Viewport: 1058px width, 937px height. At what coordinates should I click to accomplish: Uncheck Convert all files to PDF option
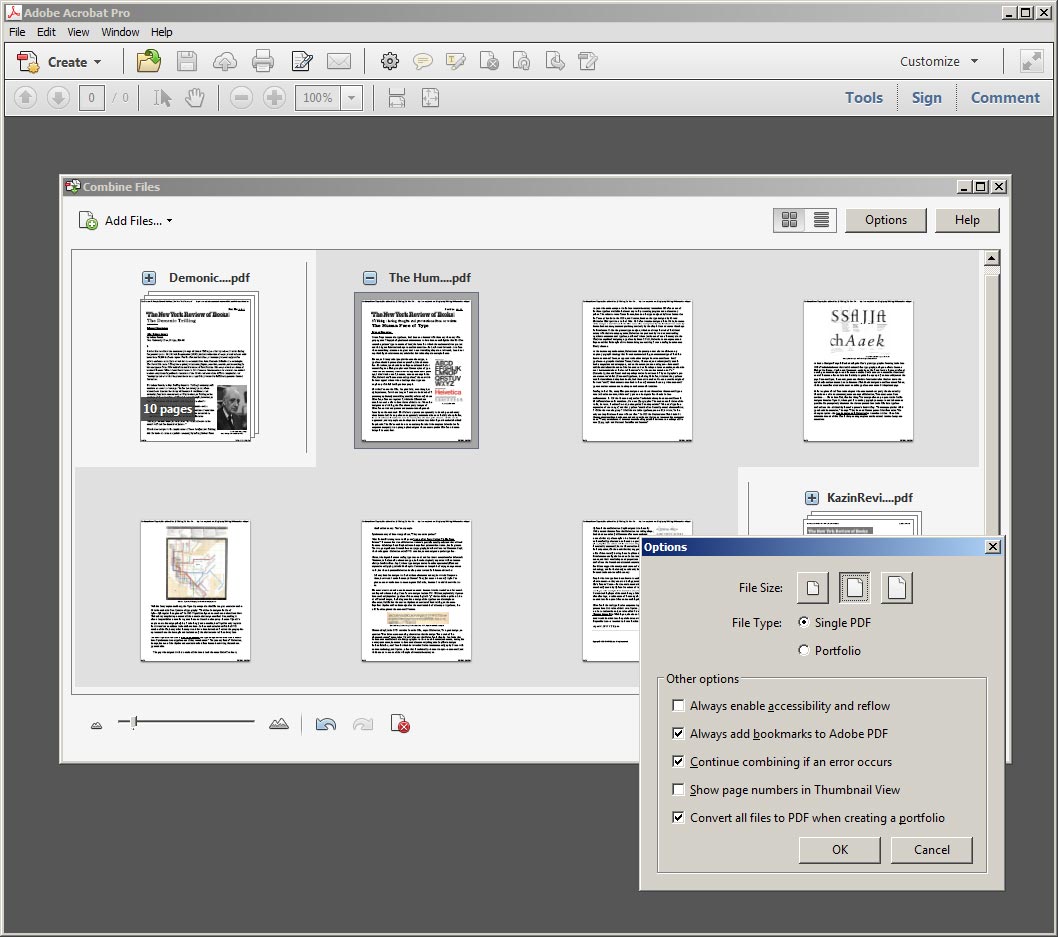[678, 818]
